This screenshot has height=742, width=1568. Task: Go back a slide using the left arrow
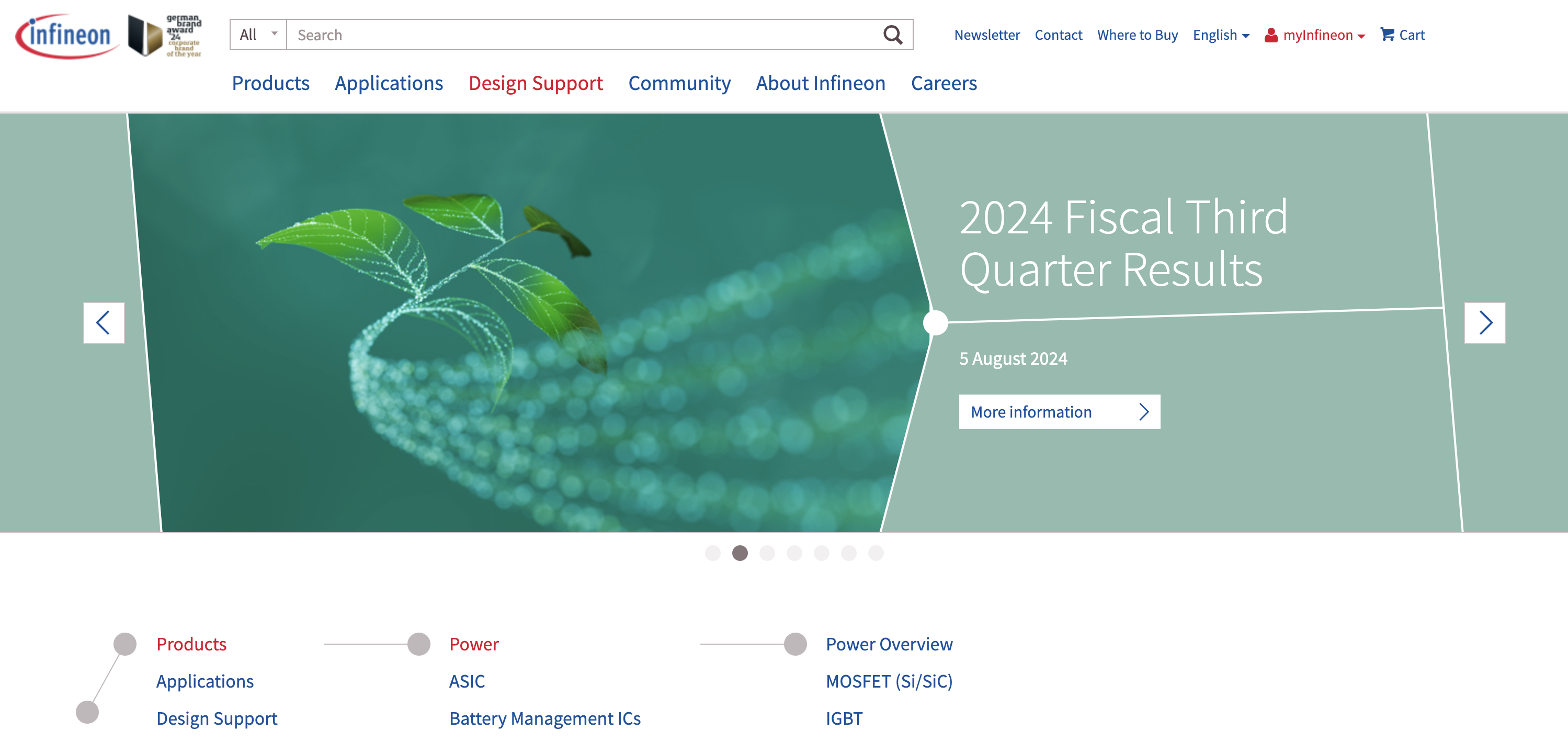pyautogui.click(x=103, y=322)
